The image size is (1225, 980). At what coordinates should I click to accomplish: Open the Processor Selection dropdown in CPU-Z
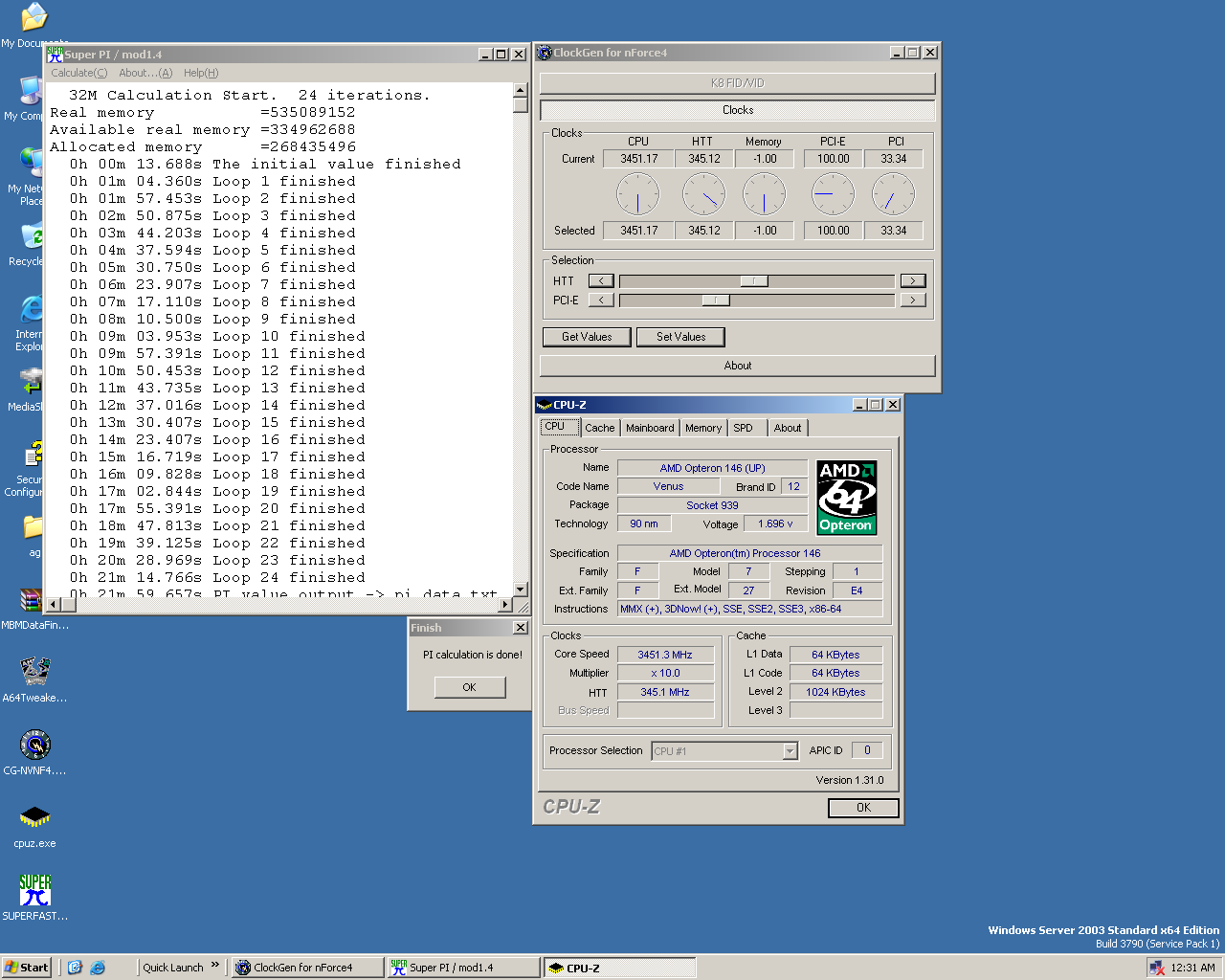point(790,751)
